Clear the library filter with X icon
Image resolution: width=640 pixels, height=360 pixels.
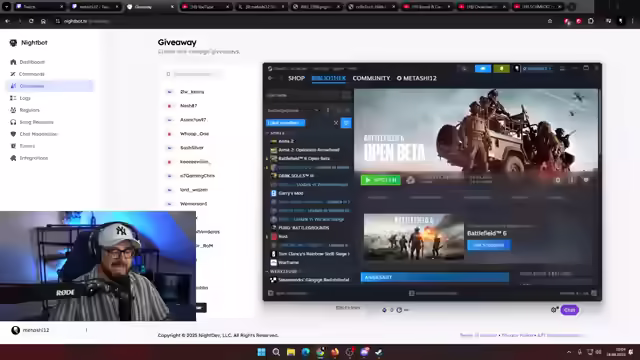(x=336, y=123)
